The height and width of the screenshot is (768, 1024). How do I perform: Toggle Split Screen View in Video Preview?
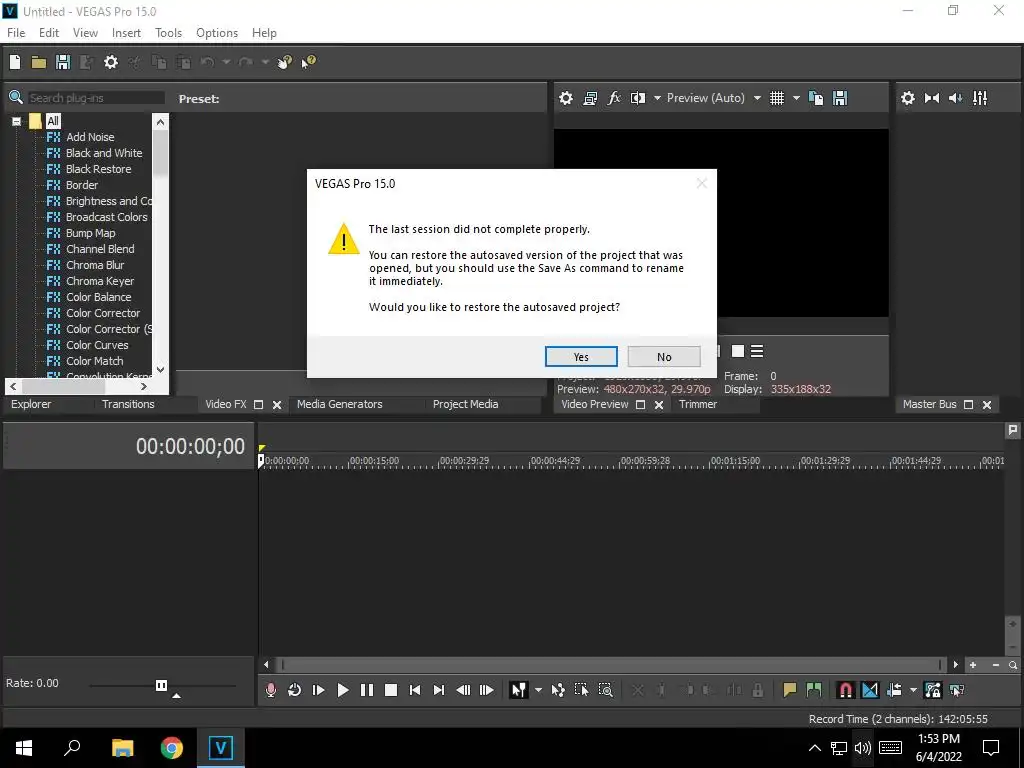pyautogui.click(x=637, y=98)
